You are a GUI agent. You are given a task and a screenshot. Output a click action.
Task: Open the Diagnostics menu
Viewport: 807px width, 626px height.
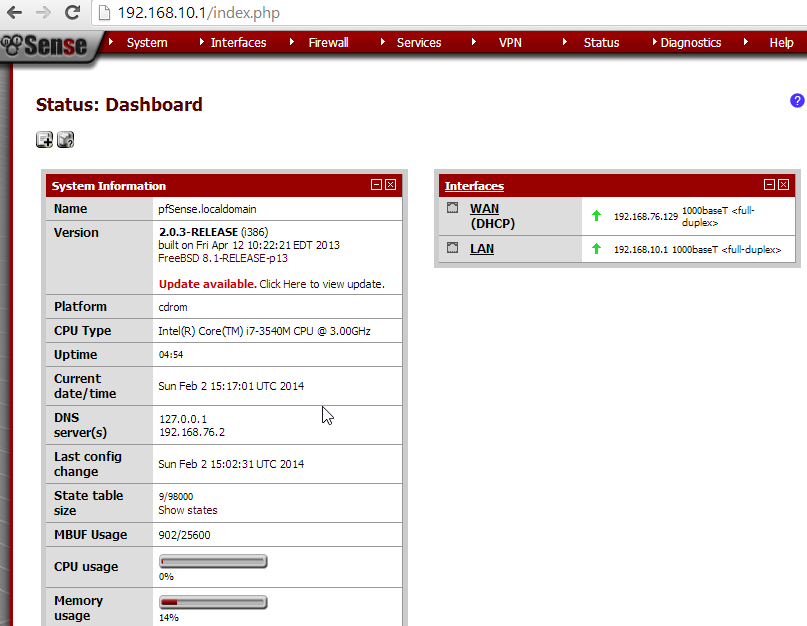(x=691, y=43)
